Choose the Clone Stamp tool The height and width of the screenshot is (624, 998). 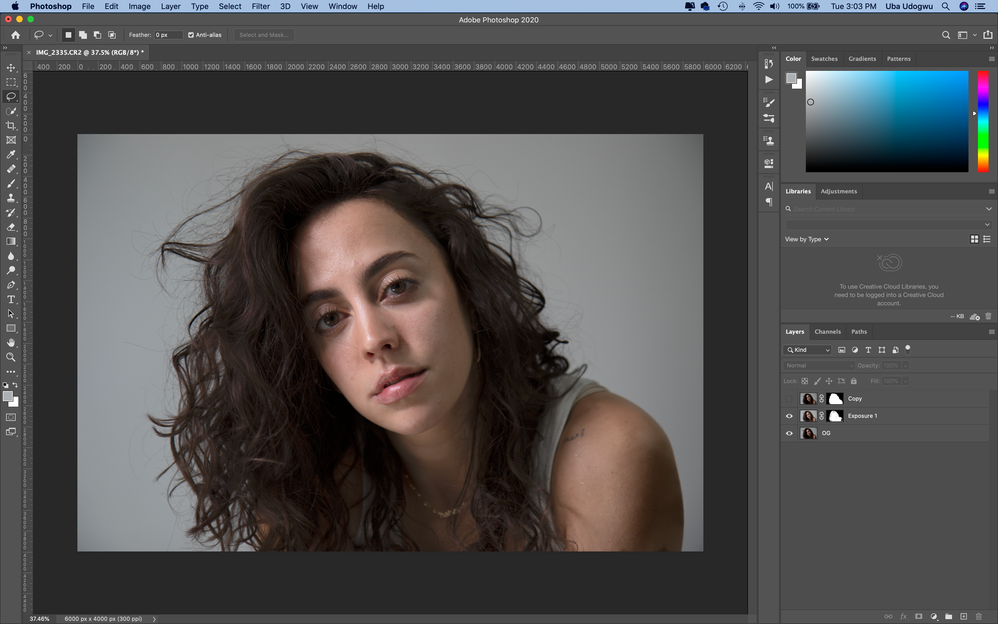[x=11, y=198]
